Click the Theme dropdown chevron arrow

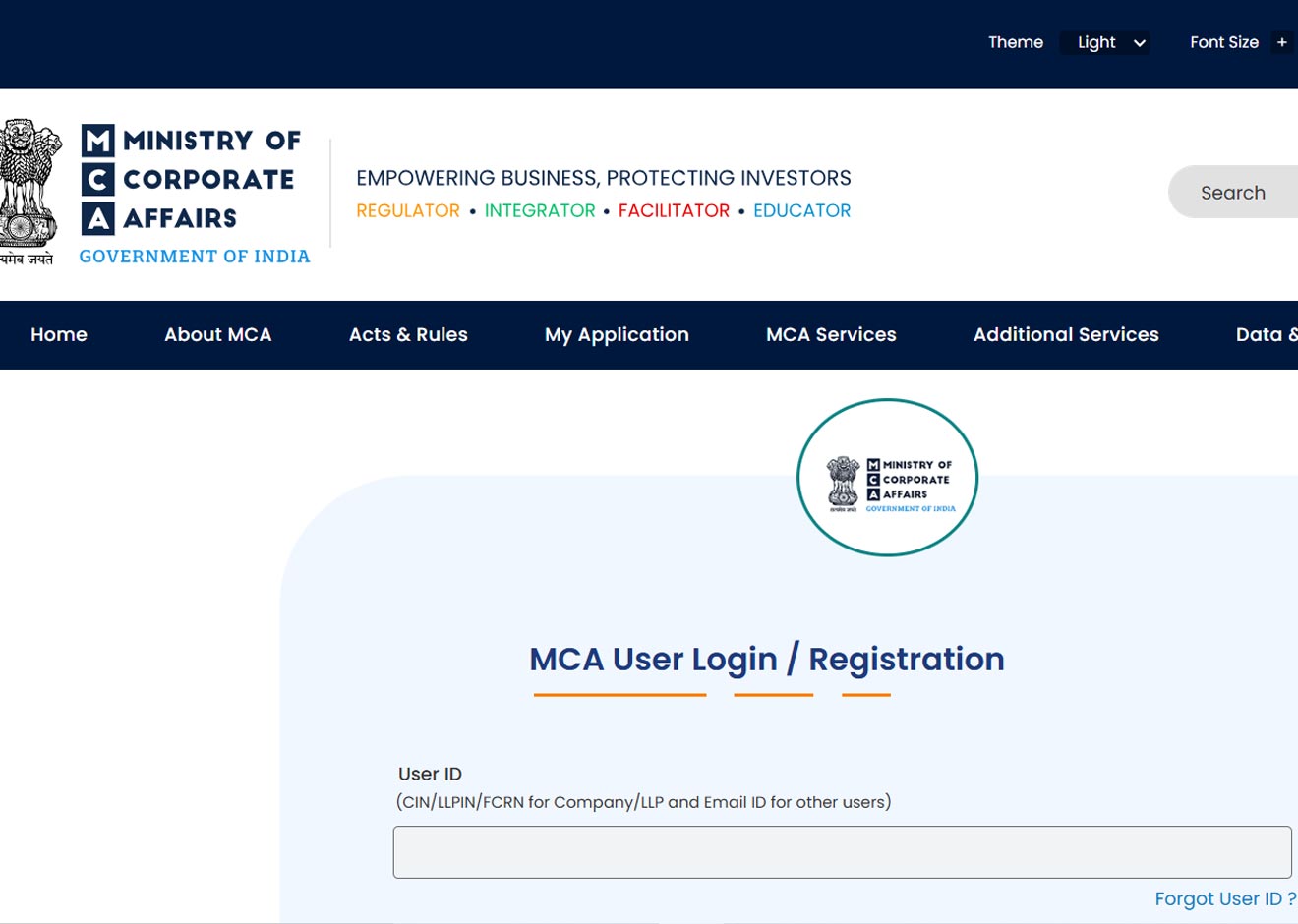(x=1139, y=43)
